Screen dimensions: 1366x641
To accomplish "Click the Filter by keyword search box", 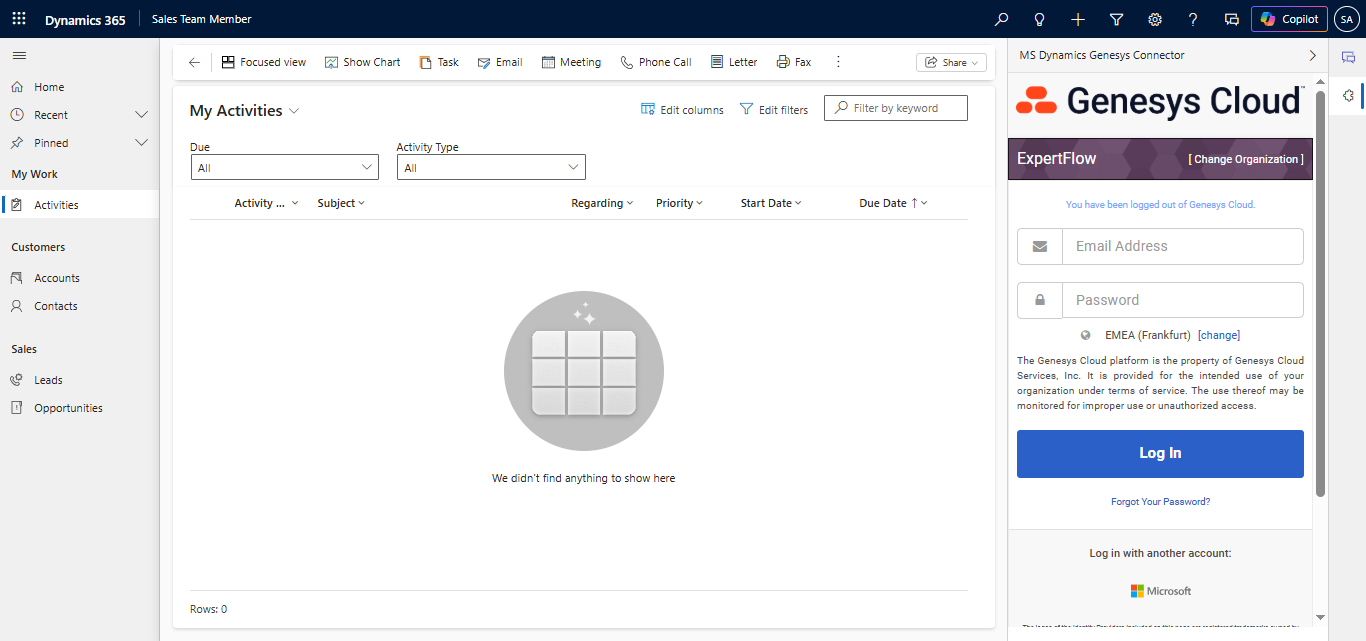I will click(x=896, y=108).
